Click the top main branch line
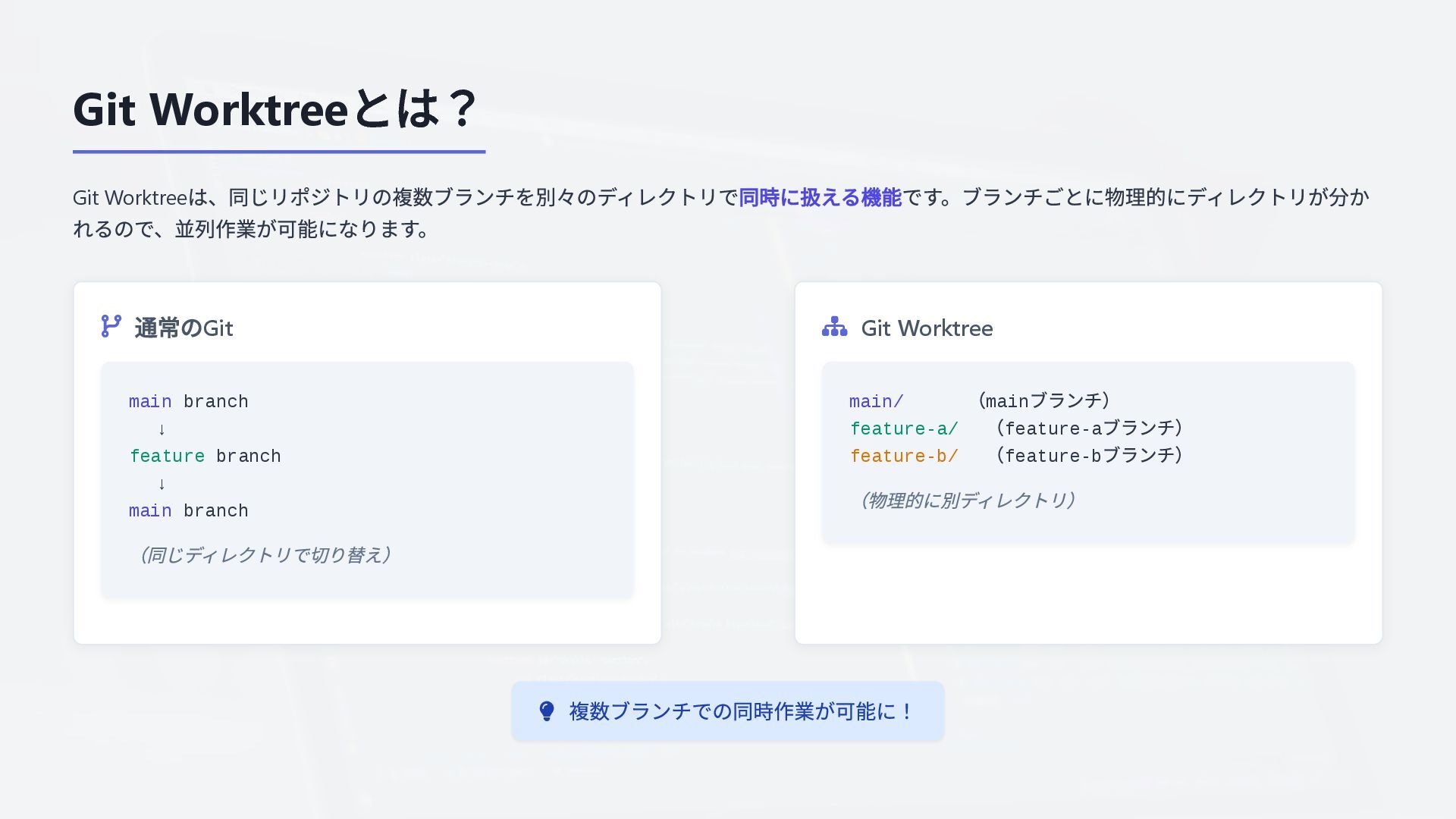This screenshot has width=1456, height=819. pyautogui.click(x=188, y=402)
